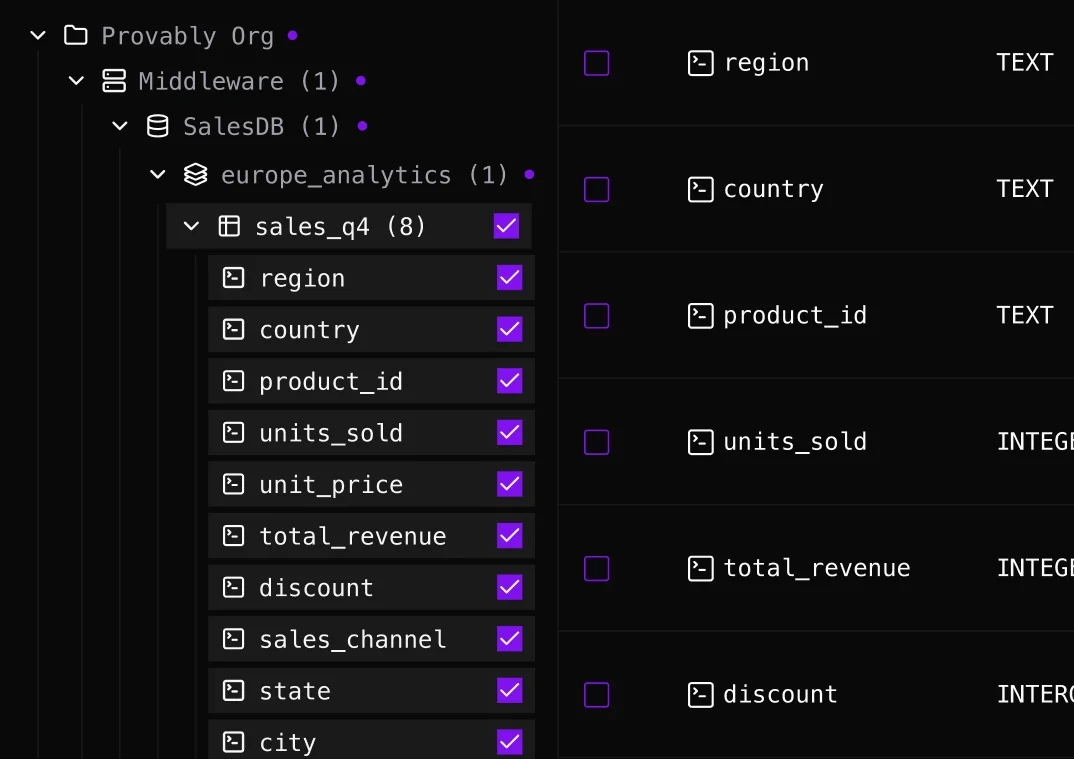Check the units_sold row in the right panel
Screen dimensions: 1074x759
596,442
